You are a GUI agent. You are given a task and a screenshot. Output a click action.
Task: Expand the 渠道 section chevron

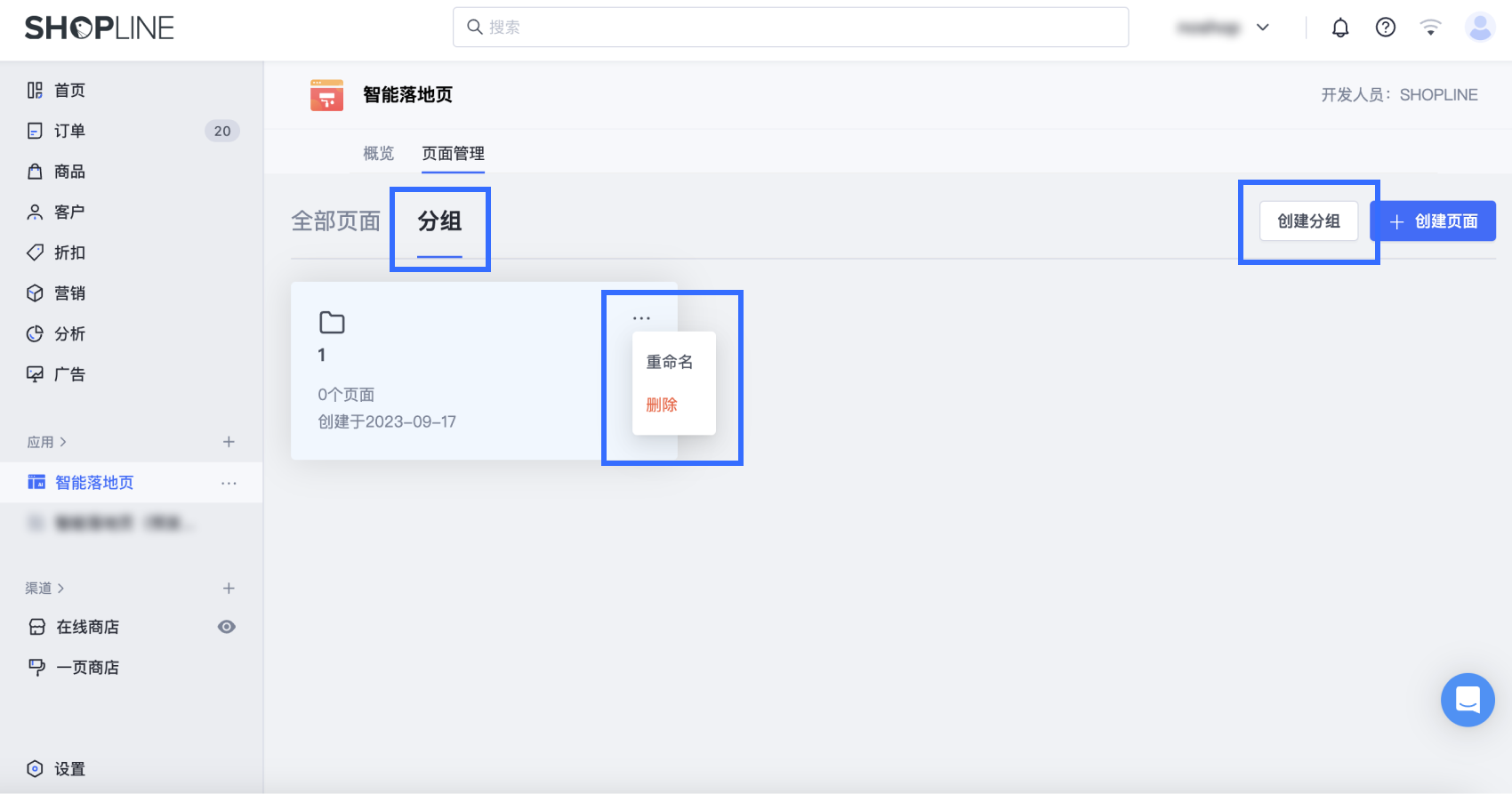click(60, 589)
